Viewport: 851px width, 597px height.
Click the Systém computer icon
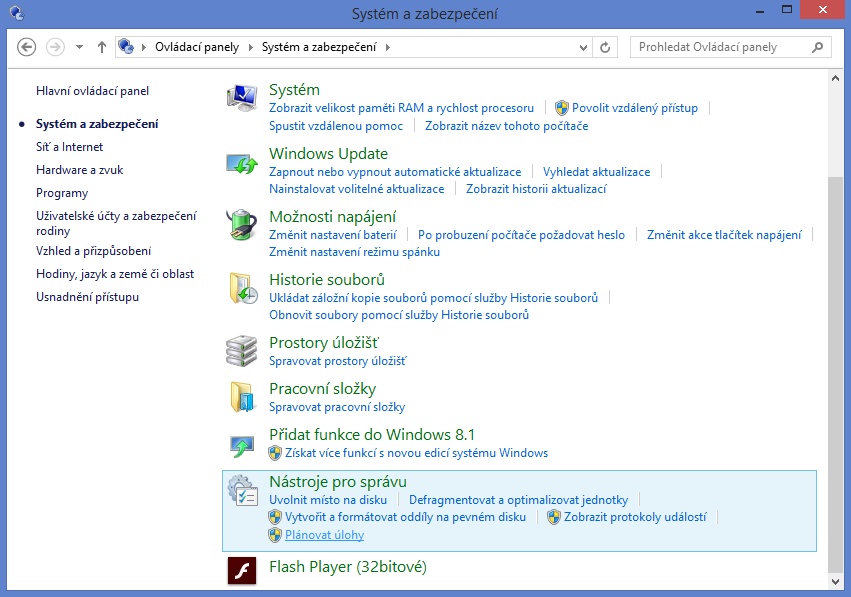click(242, 99)
